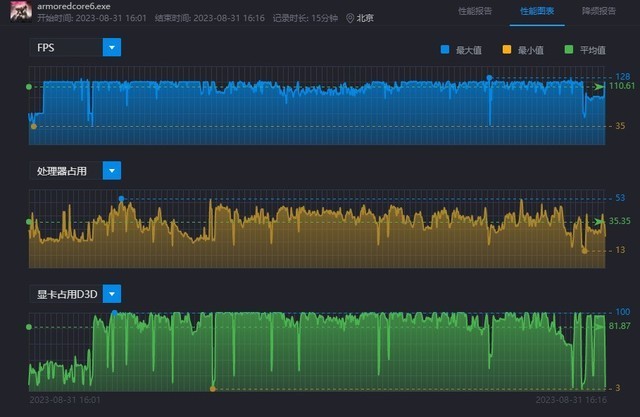Click the start time 2023-08-31 16:01 in header
This screenshot has width=640, height=417.
pyautogui.click(x=92, y=18)
